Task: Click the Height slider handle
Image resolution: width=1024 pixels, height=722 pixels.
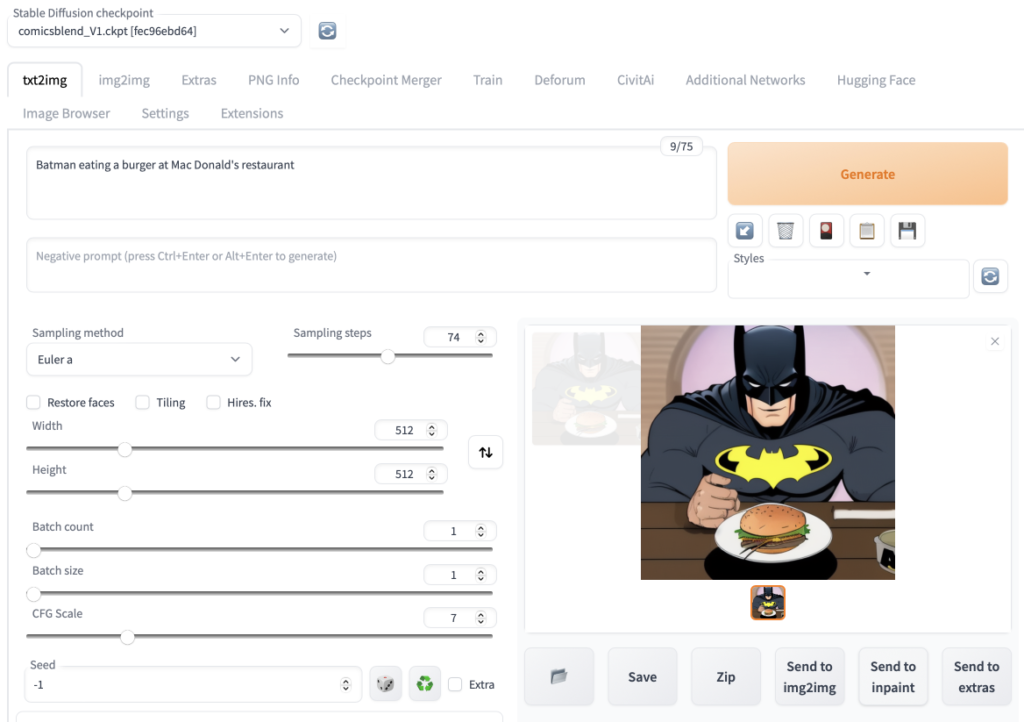Action: (x=125, y=493)
